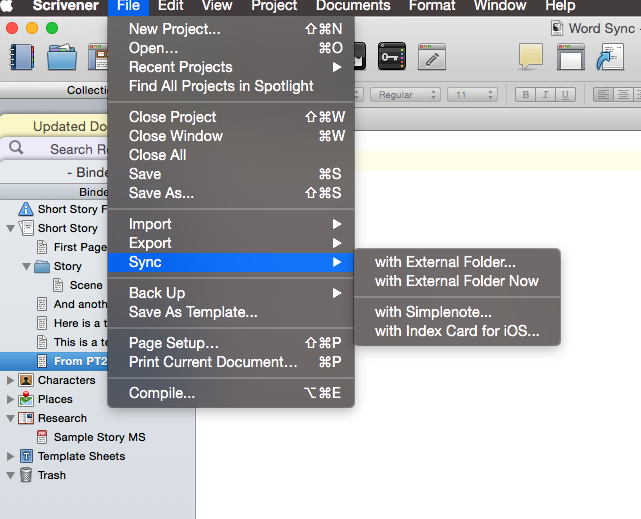
Task: Select Find All Projects in Spotlight
Action: pos(231,86)
